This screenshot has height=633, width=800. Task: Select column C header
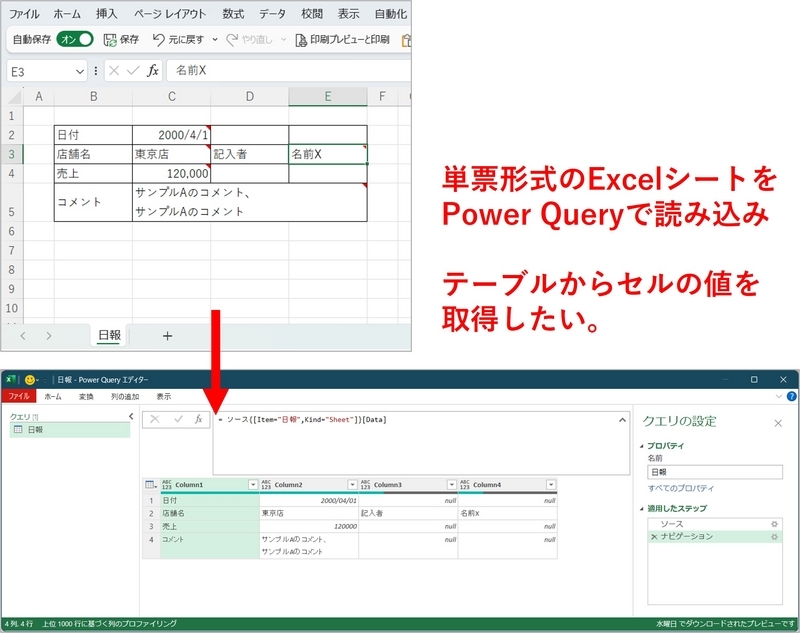(171, 96)
